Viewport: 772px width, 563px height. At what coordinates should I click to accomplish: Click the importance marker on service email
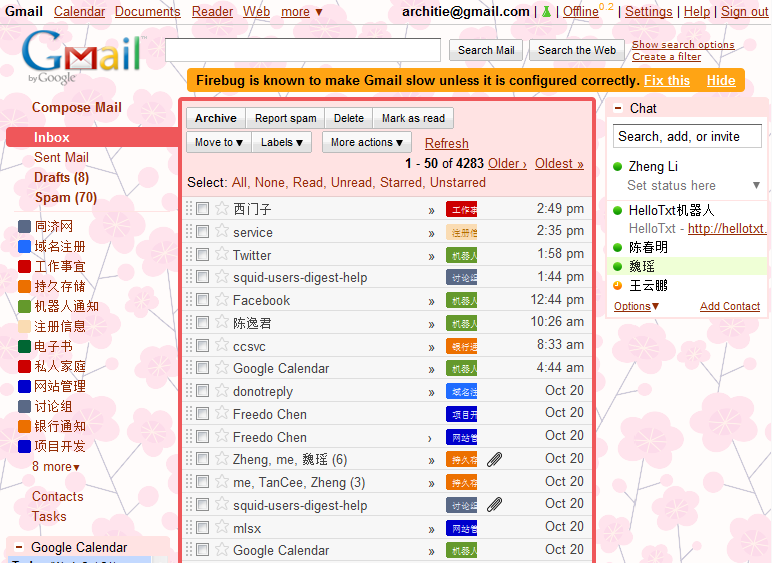coord(431,232)
